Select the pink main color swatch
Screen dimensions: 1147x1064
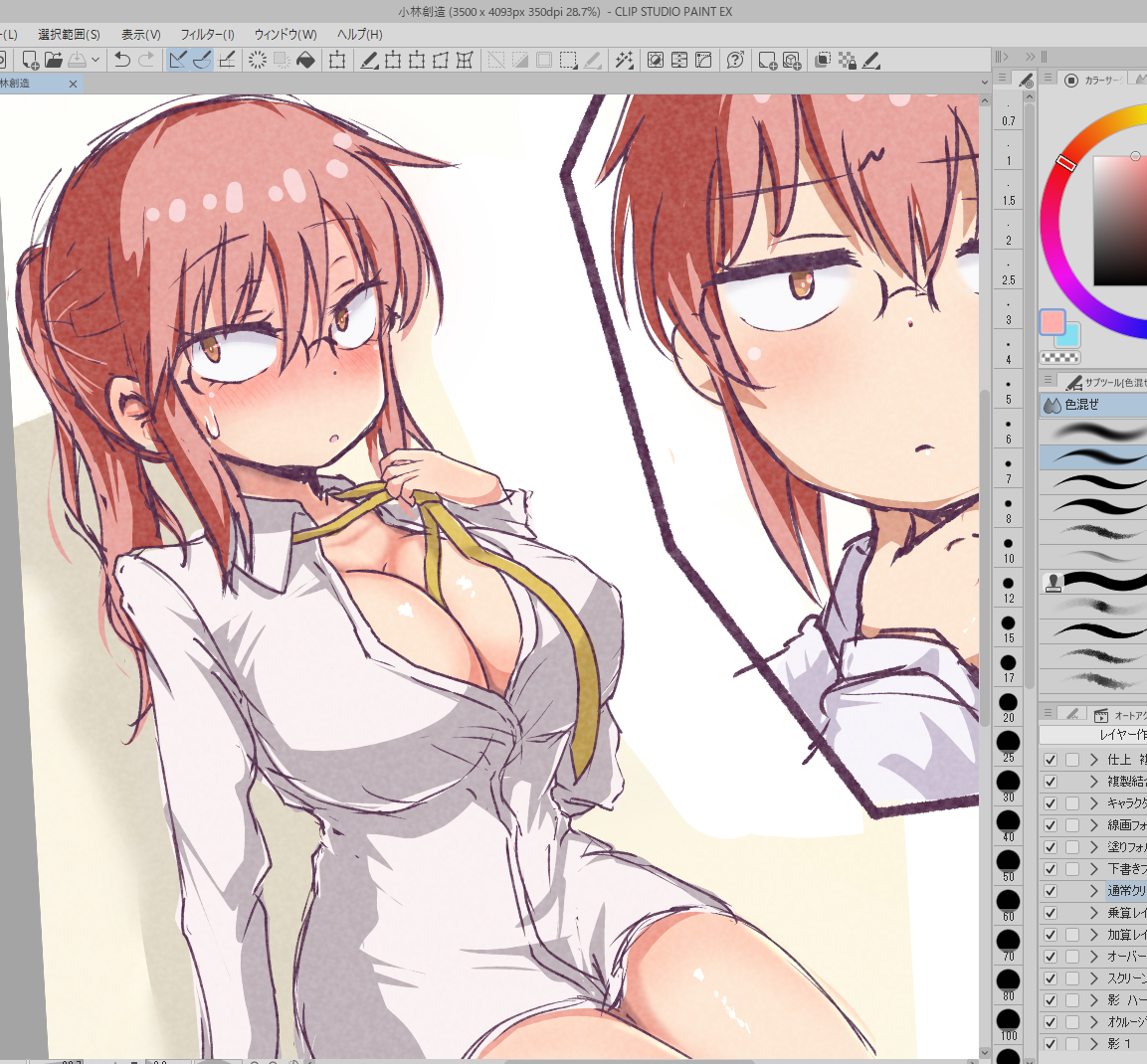click(1051, 322)
